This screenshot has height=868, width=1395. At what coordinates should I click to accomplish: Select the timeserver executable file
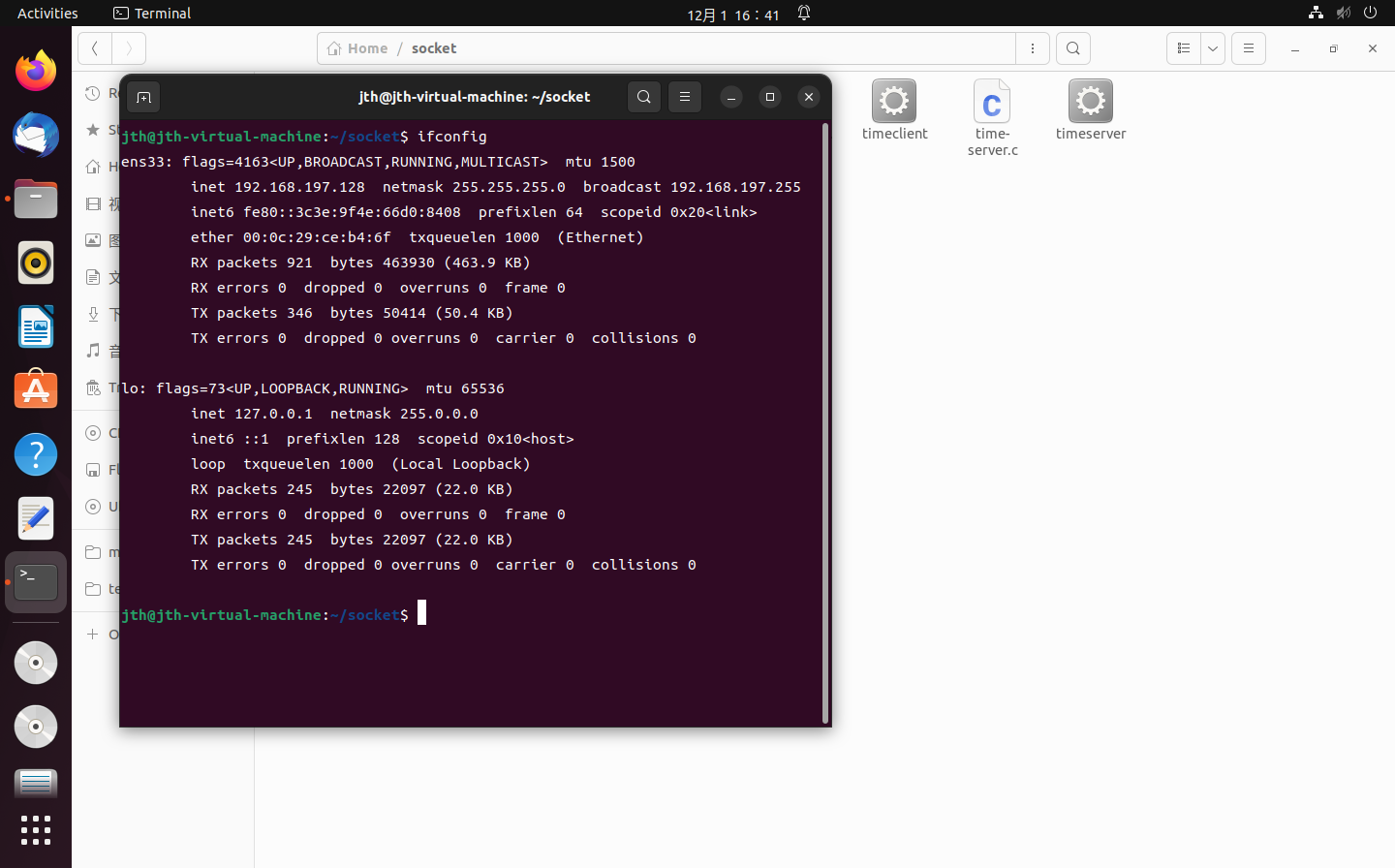(x=1091, y=110)
